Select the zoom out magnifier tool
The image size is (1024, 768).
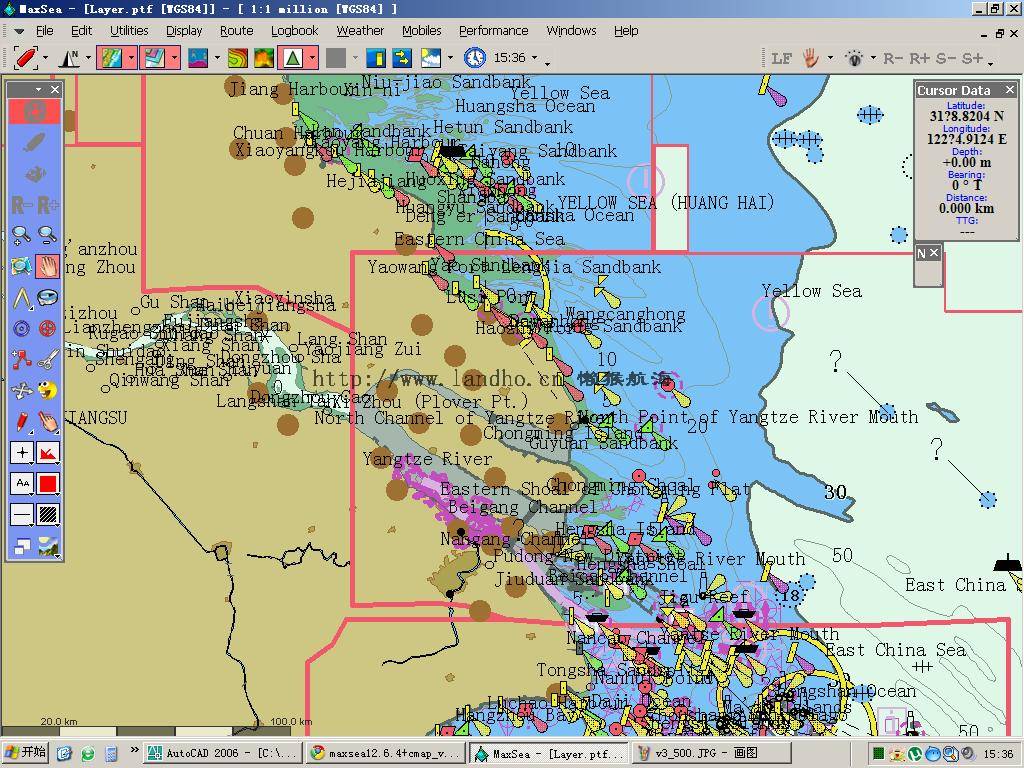click(48, 235)
